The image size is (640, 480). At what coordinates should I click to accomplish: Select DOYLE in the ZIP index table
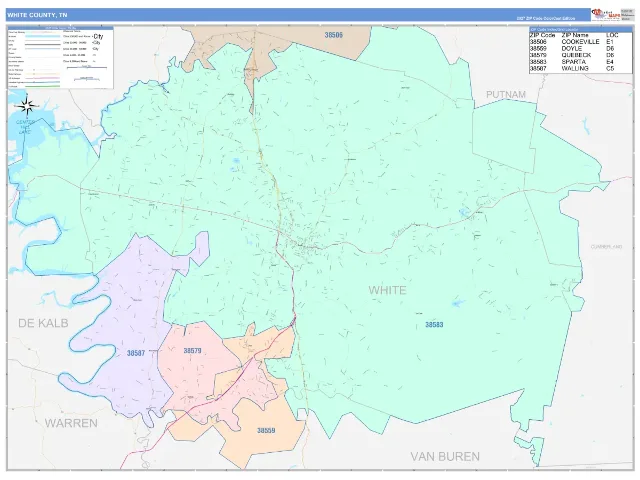tap(572, 49)
